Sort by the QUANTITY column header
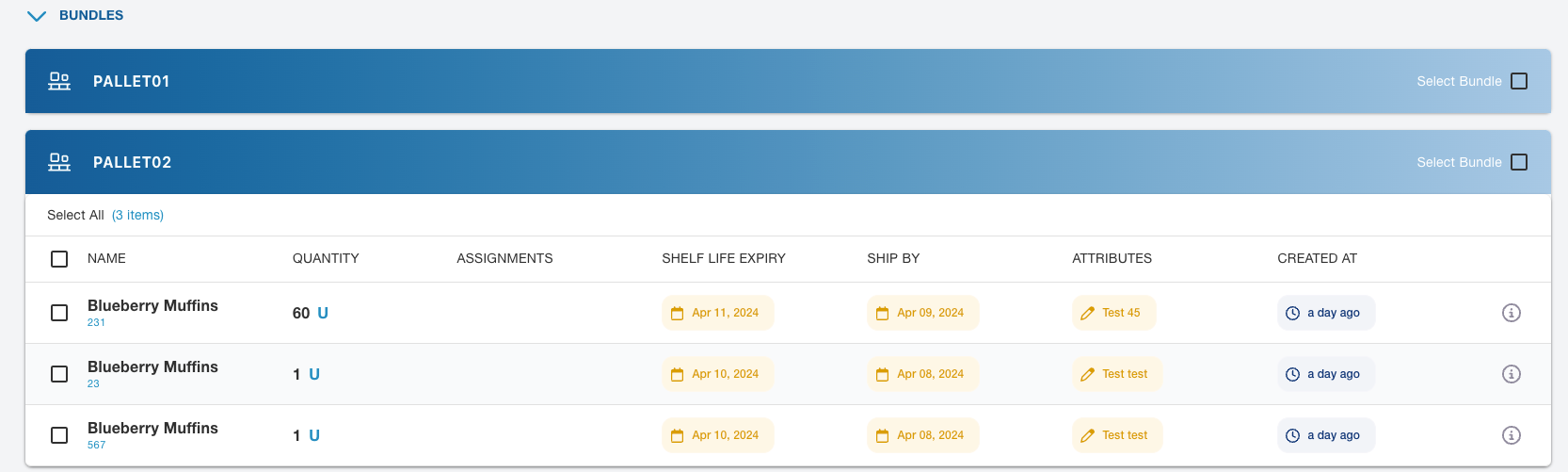The width and height of the screenshot is (1568, 472). coord(326,258)
